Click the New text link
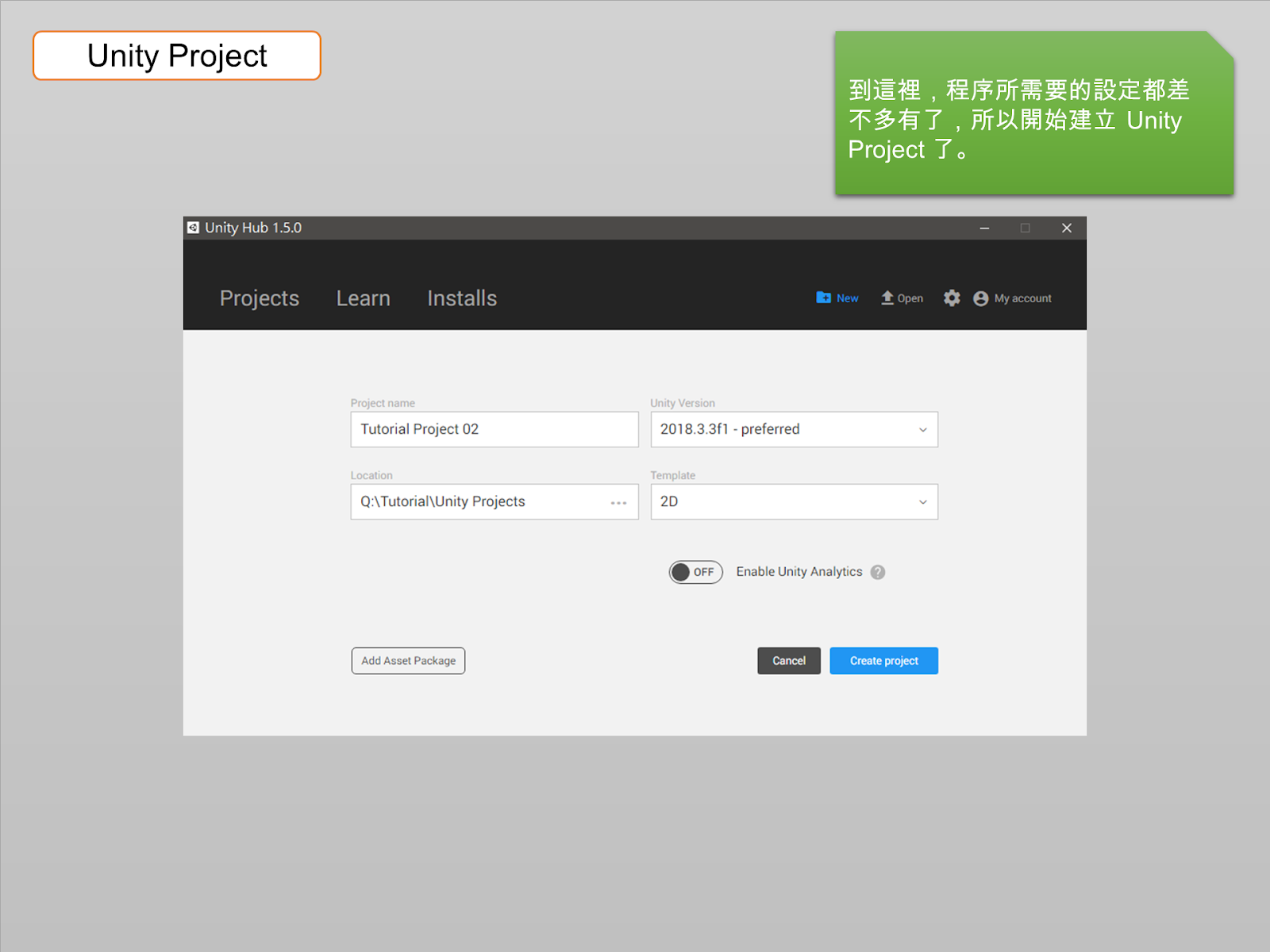The image size is (1270, 952). coord(847,298)
